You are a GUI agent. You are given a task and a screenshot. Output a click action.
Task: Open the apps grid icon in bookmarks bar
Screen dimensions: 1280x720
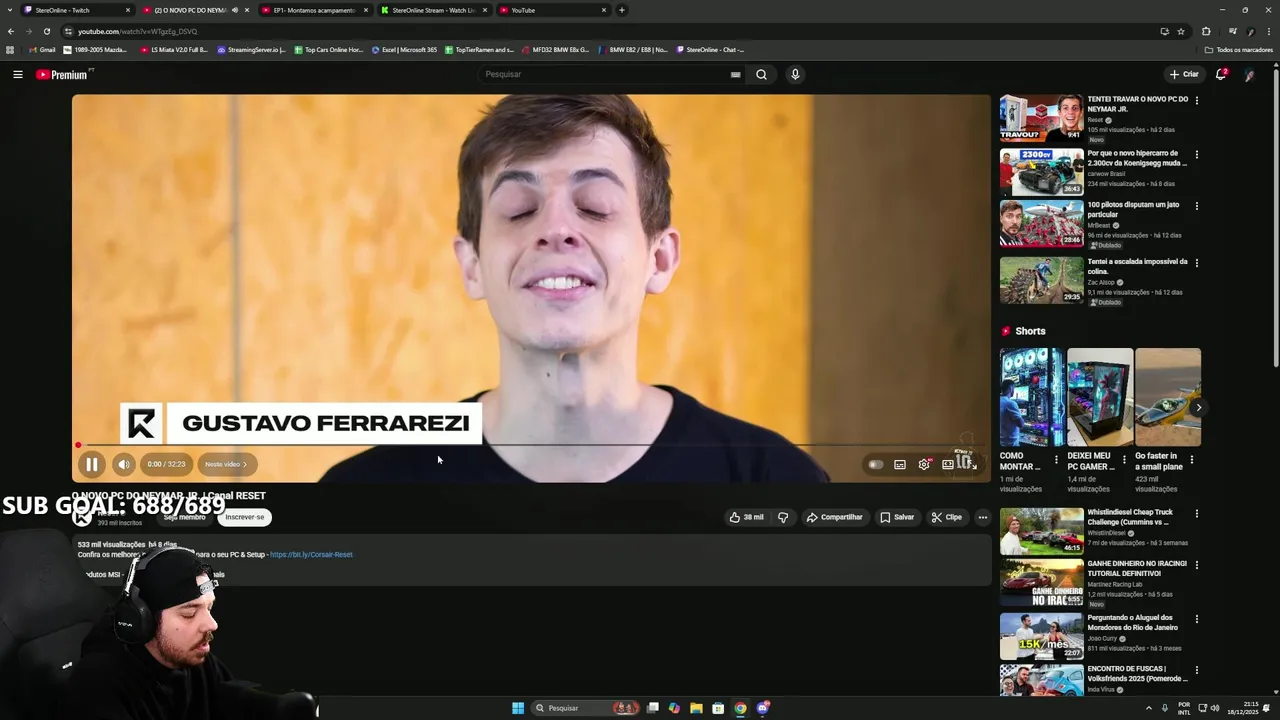10,50
